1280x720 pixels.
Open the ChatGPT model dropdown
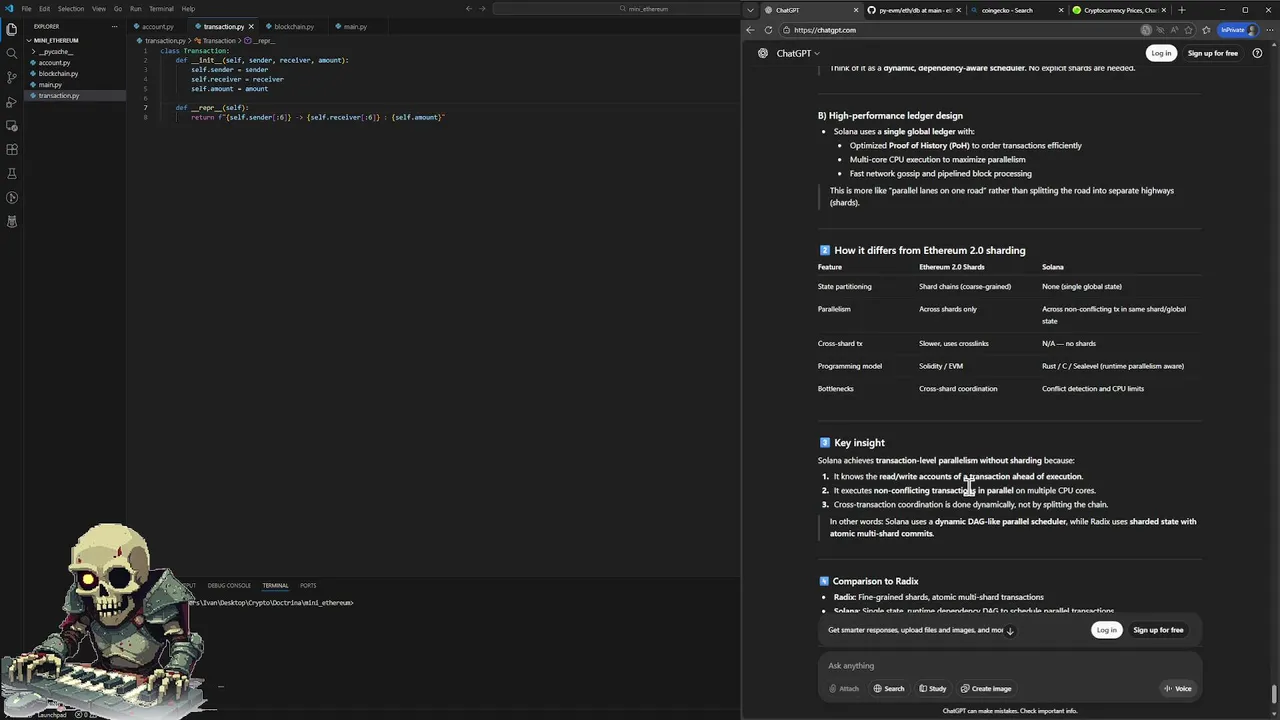[798, 53]
